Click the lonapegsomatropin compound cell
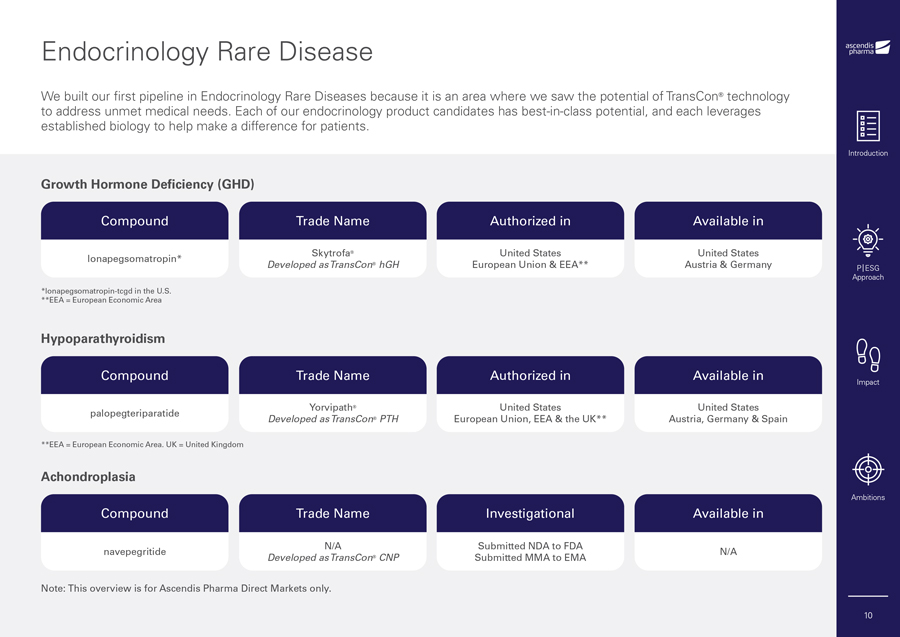 (x=135, y=259)
